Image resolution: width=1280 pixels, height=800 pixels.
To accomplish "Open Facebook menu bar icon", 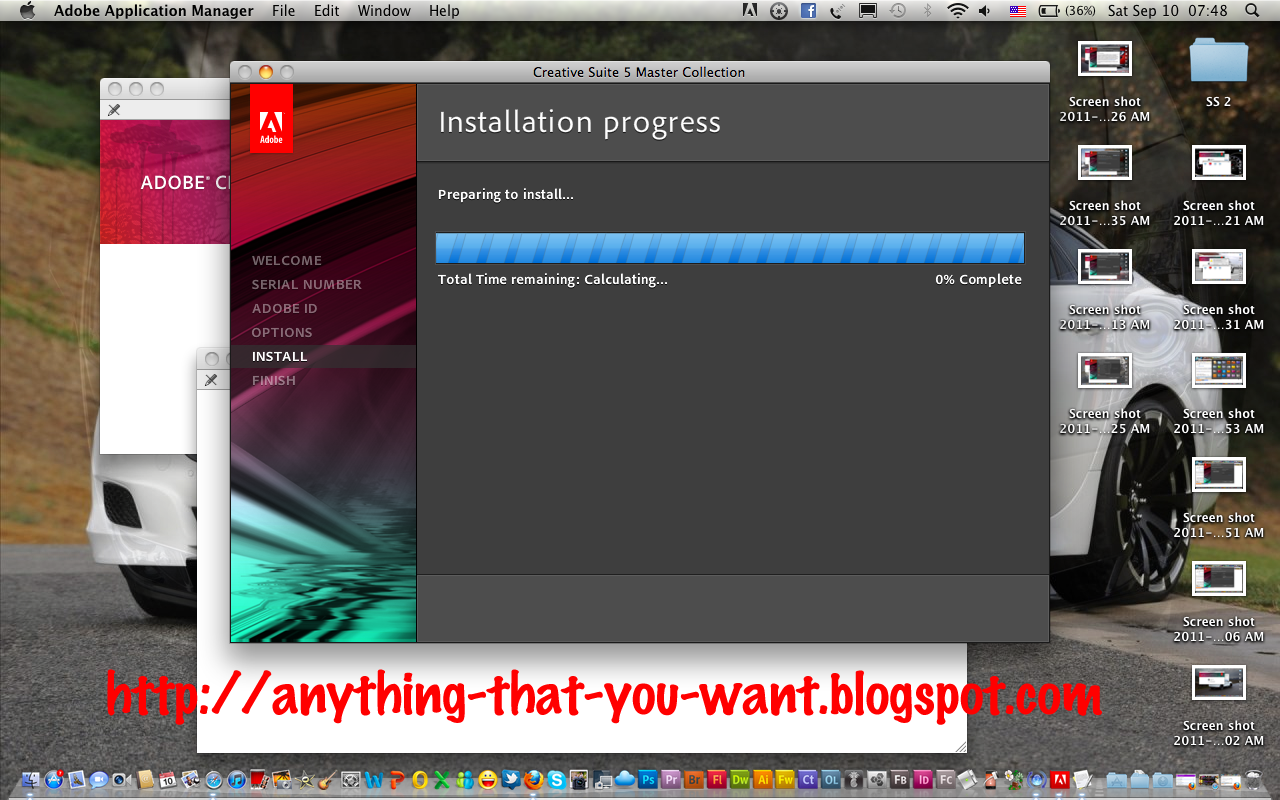I will coord(808,11).
